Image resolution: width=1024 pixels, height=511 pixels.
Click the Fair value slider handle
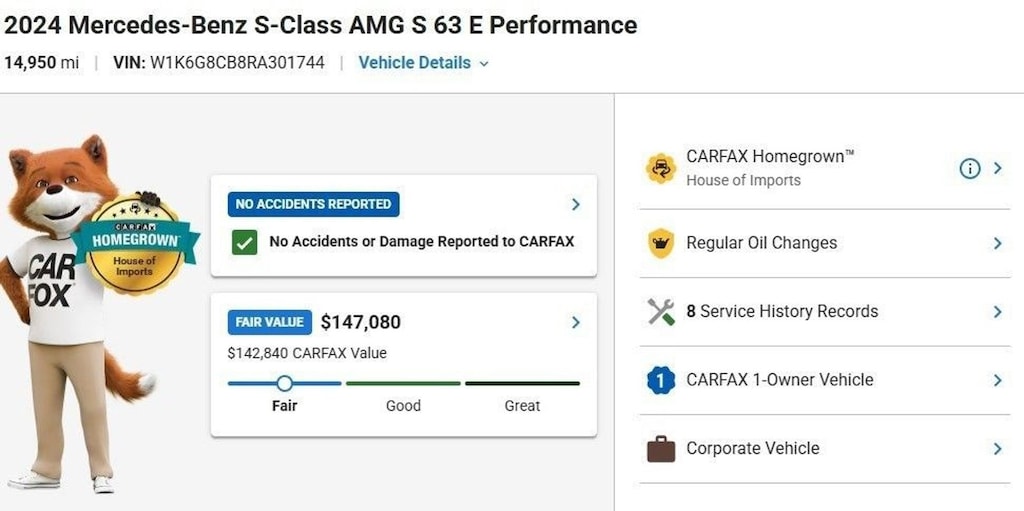point(285,384)
